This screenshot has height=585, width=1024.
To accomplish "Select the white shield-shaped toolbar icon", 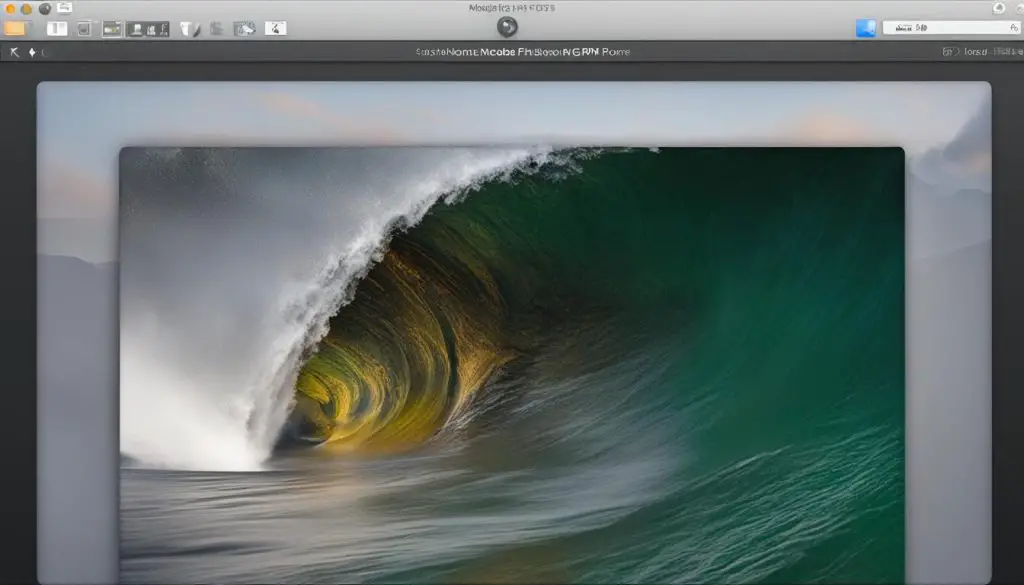I will [187, 28].
